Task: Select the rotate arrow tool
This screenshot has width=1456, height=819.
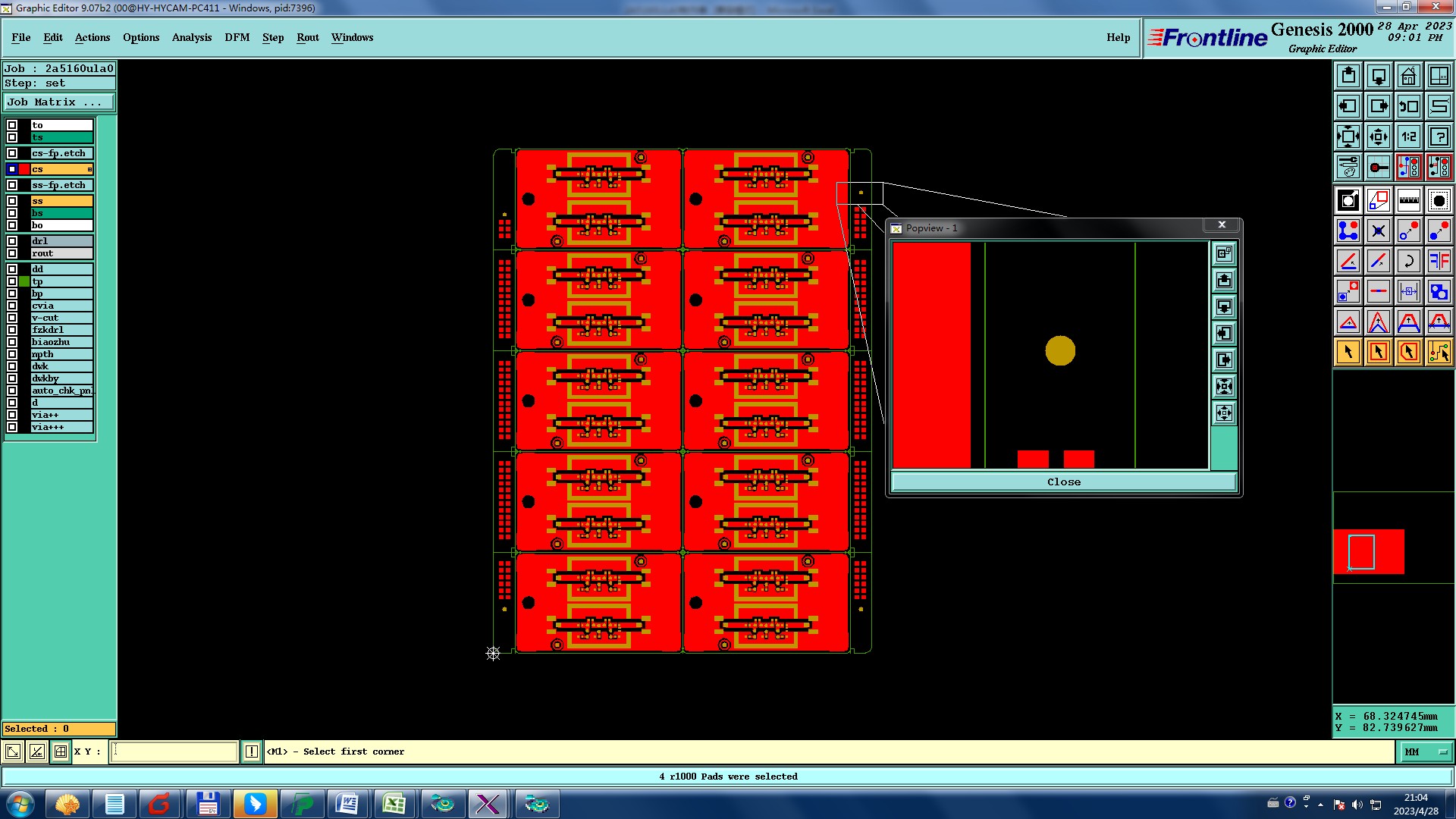Action: pyautogui.click(x=1409, y=261)
